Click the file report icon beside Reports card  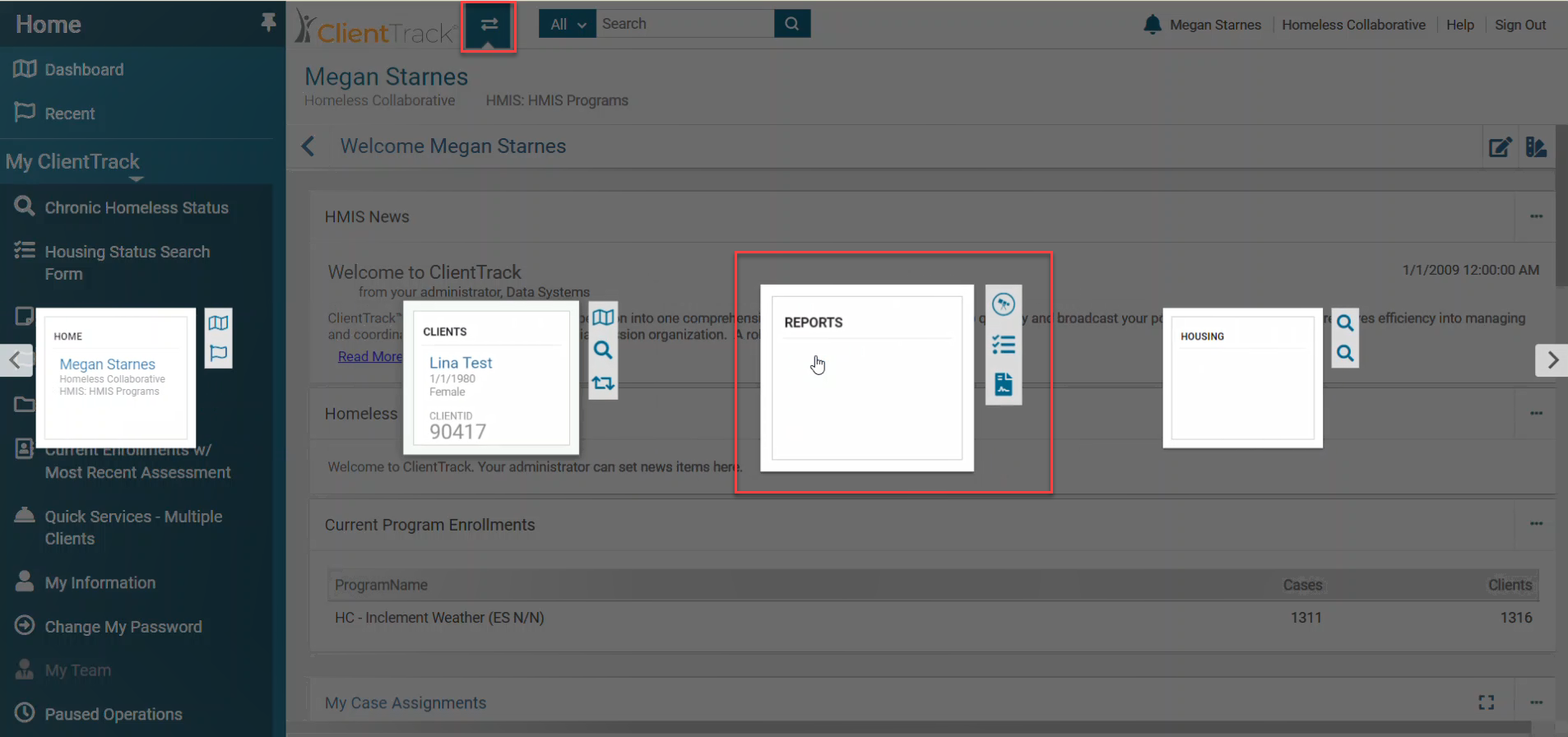pos(1004,384)
